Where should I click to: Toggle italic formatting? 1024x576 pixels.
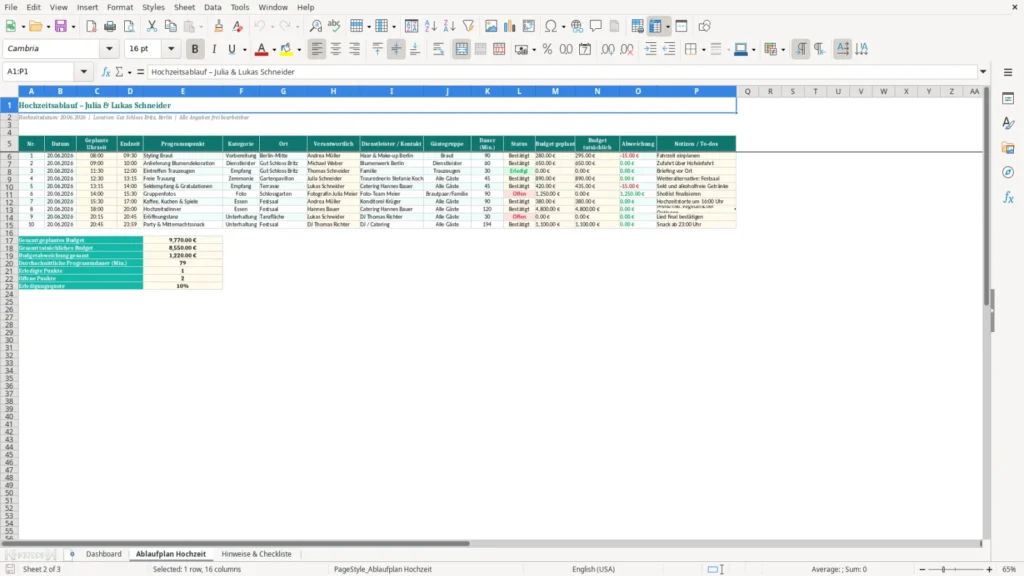coord(214,49)
